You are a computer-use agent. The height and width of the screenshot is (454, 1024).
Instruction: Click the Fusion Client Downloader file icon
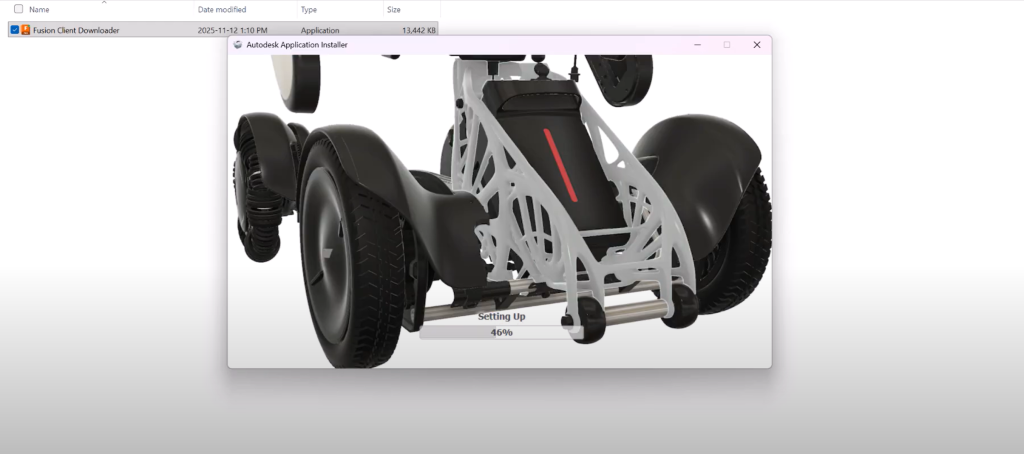pos(26,30)
